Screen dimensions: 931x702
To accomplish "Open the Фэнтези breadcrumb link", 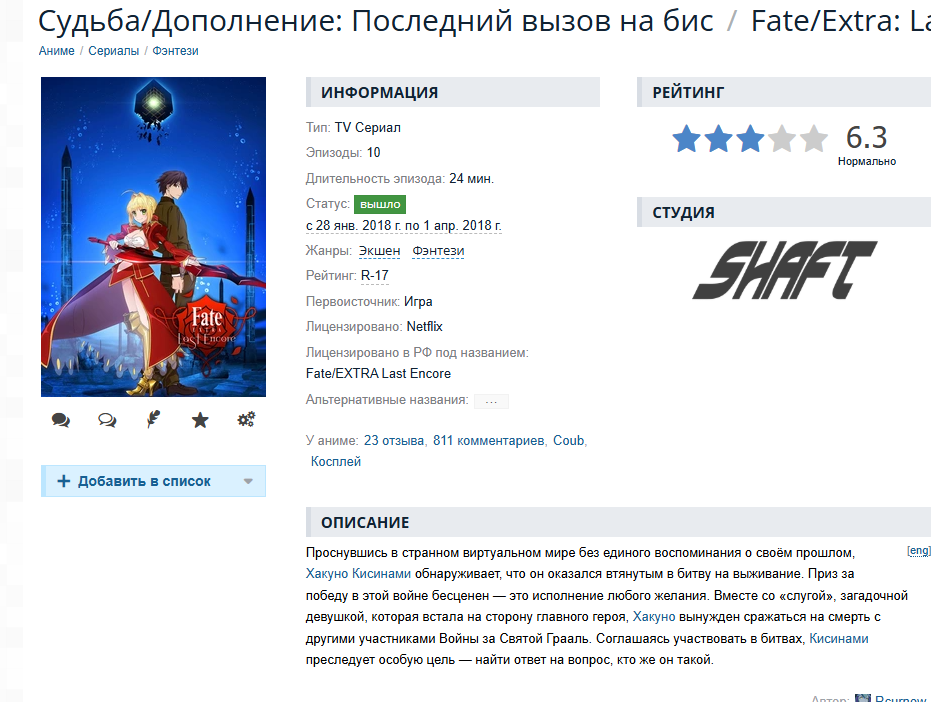I will tap(175, 51).
